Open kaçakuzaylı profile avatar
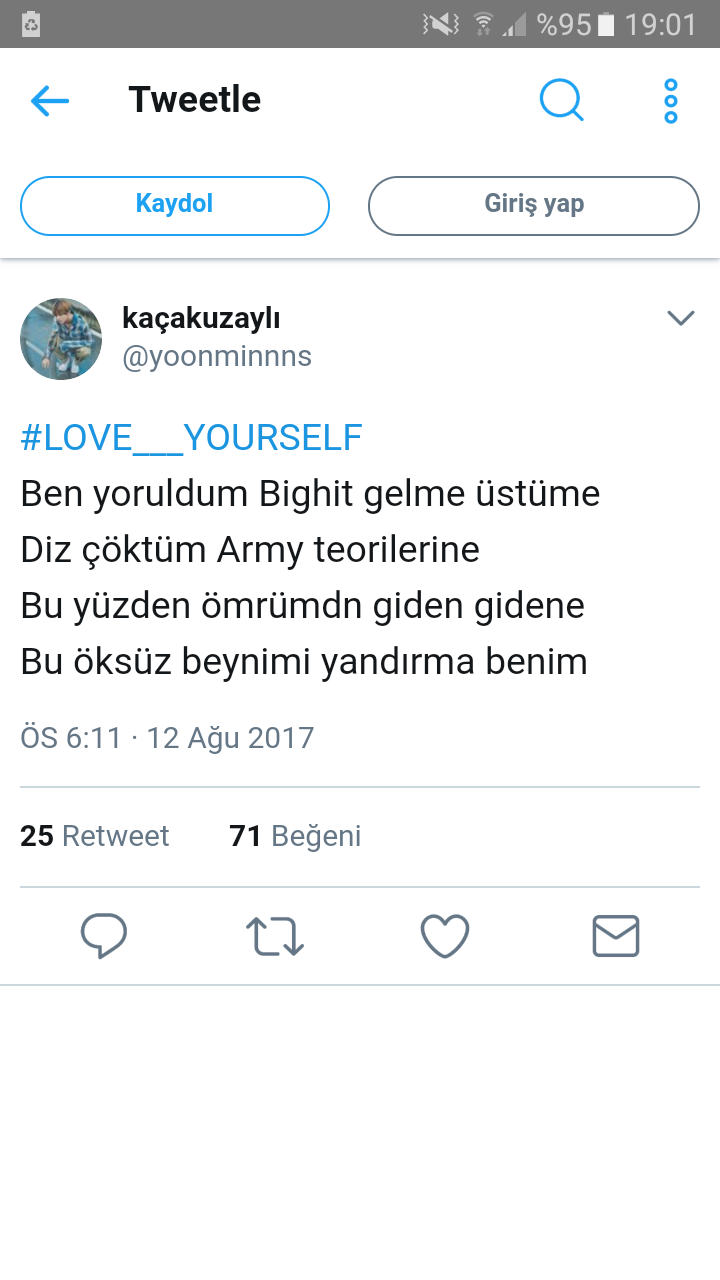 click(x=61, y=339)
